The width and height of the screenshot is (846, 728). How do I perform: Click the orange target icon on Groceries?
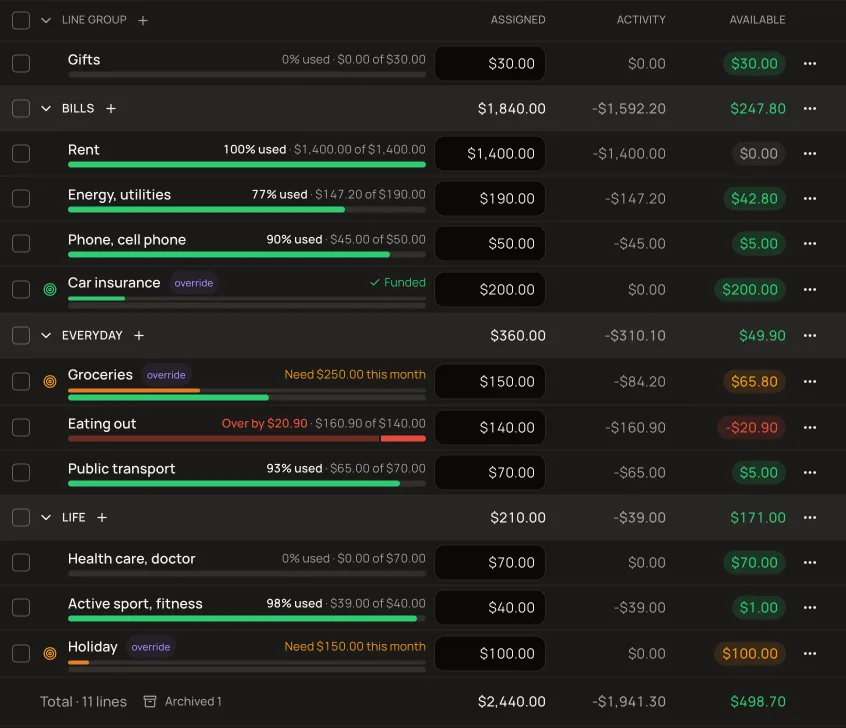(50, 382)
